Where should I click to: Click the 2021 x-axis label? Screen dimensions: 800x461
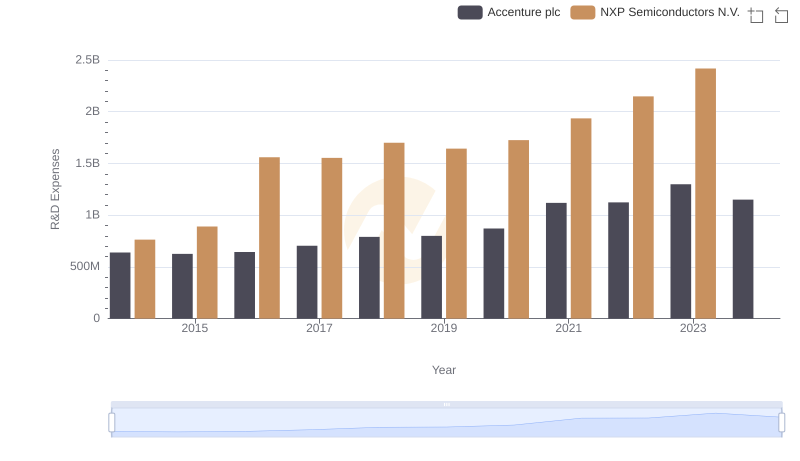click(568, 328)
